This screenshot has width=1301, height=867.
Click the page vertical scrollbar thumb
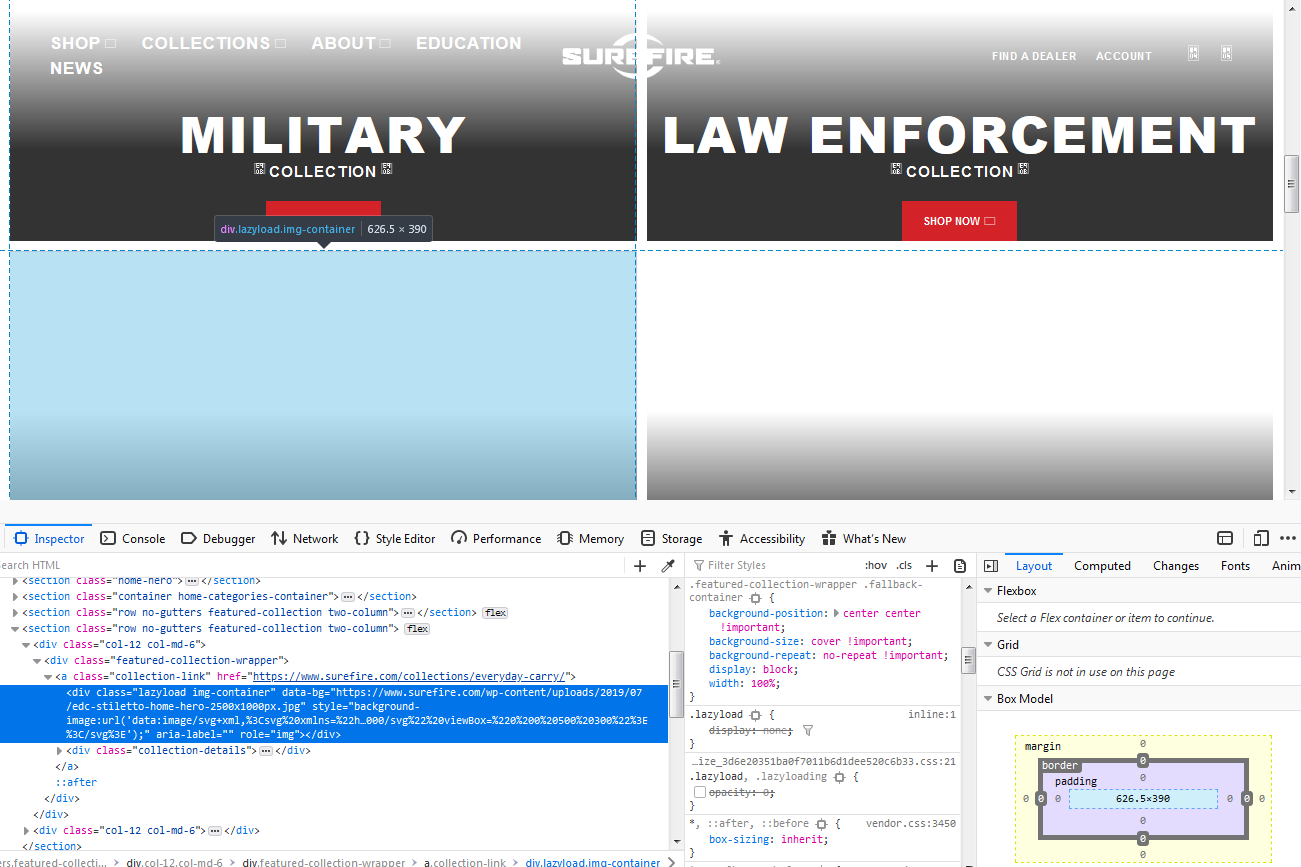1291,183
